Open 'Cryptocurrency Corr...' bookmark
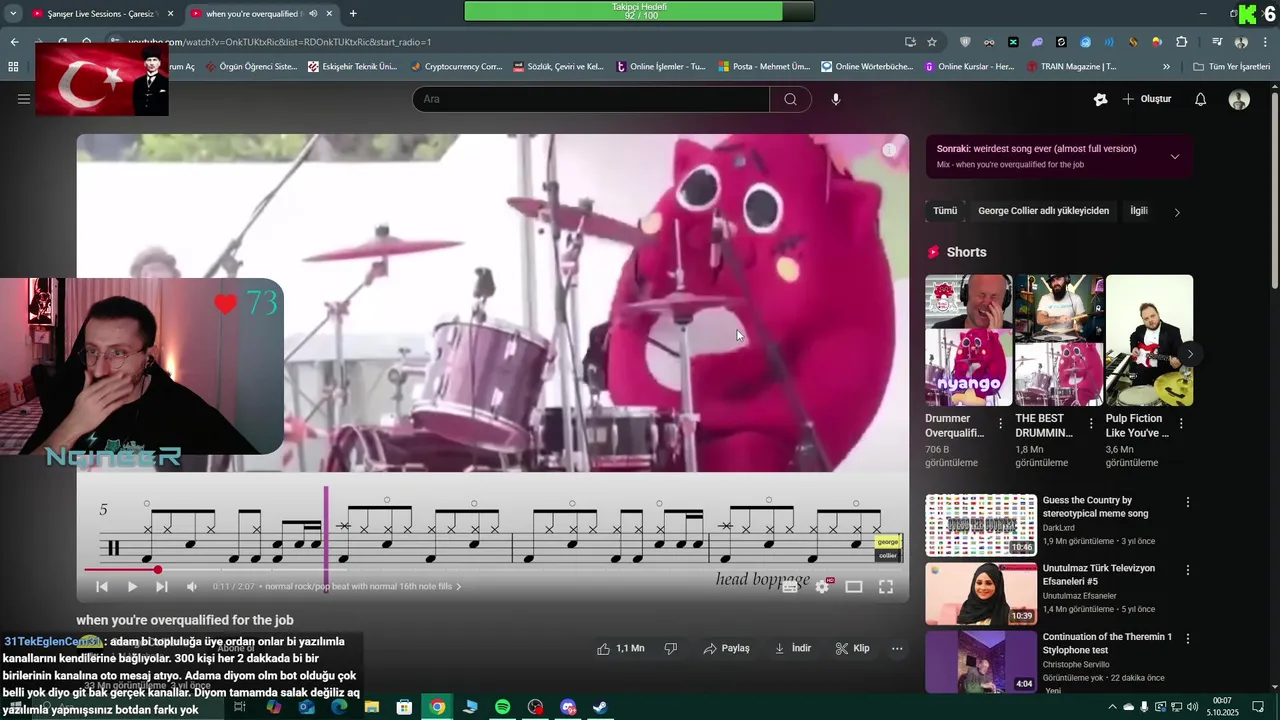1280x720 pixels. click(x=457, y=67)
